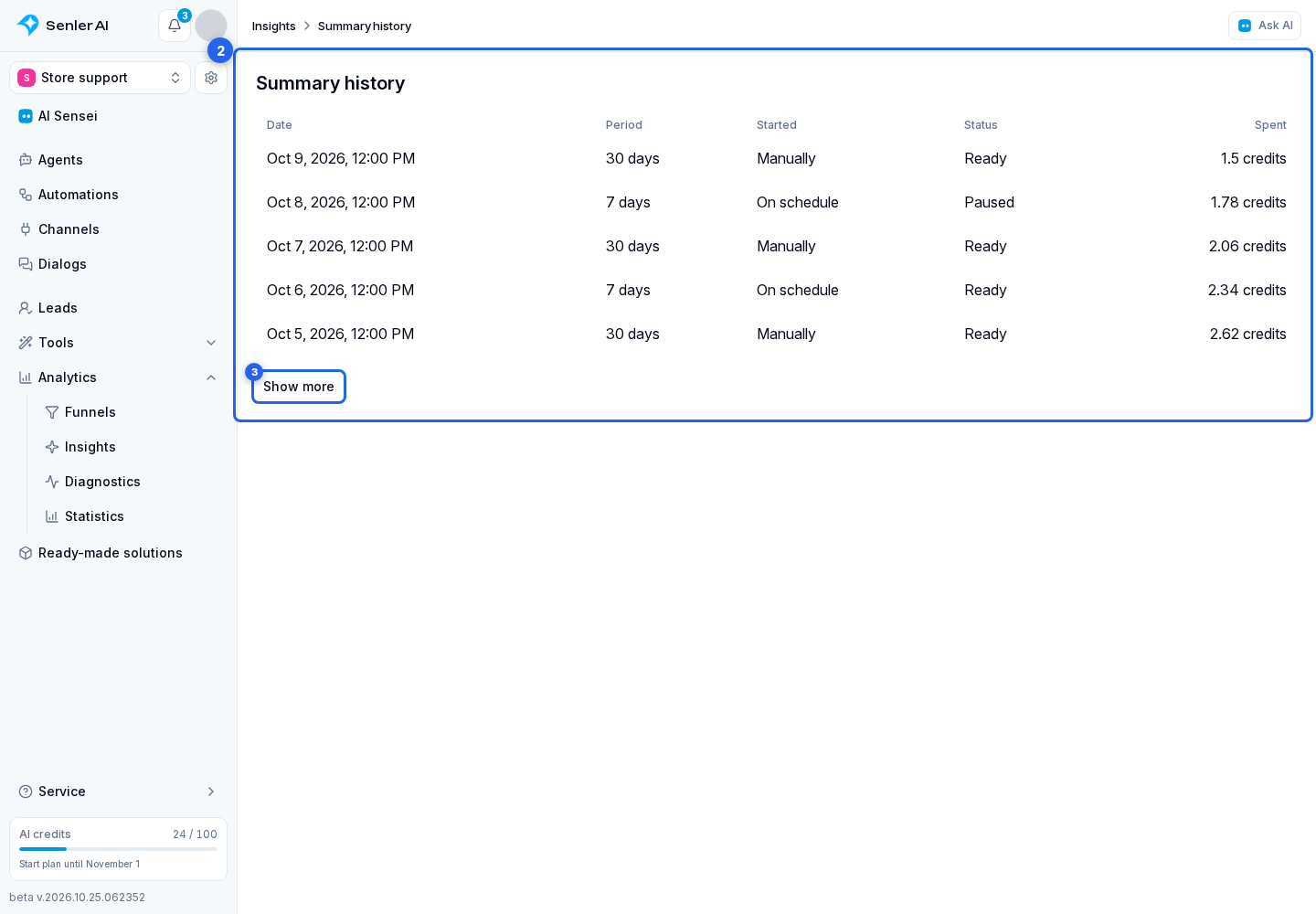The height and width of the screenshot is (914, 1316).
Task: Click the Spent column header
Action: [1270, 125]
